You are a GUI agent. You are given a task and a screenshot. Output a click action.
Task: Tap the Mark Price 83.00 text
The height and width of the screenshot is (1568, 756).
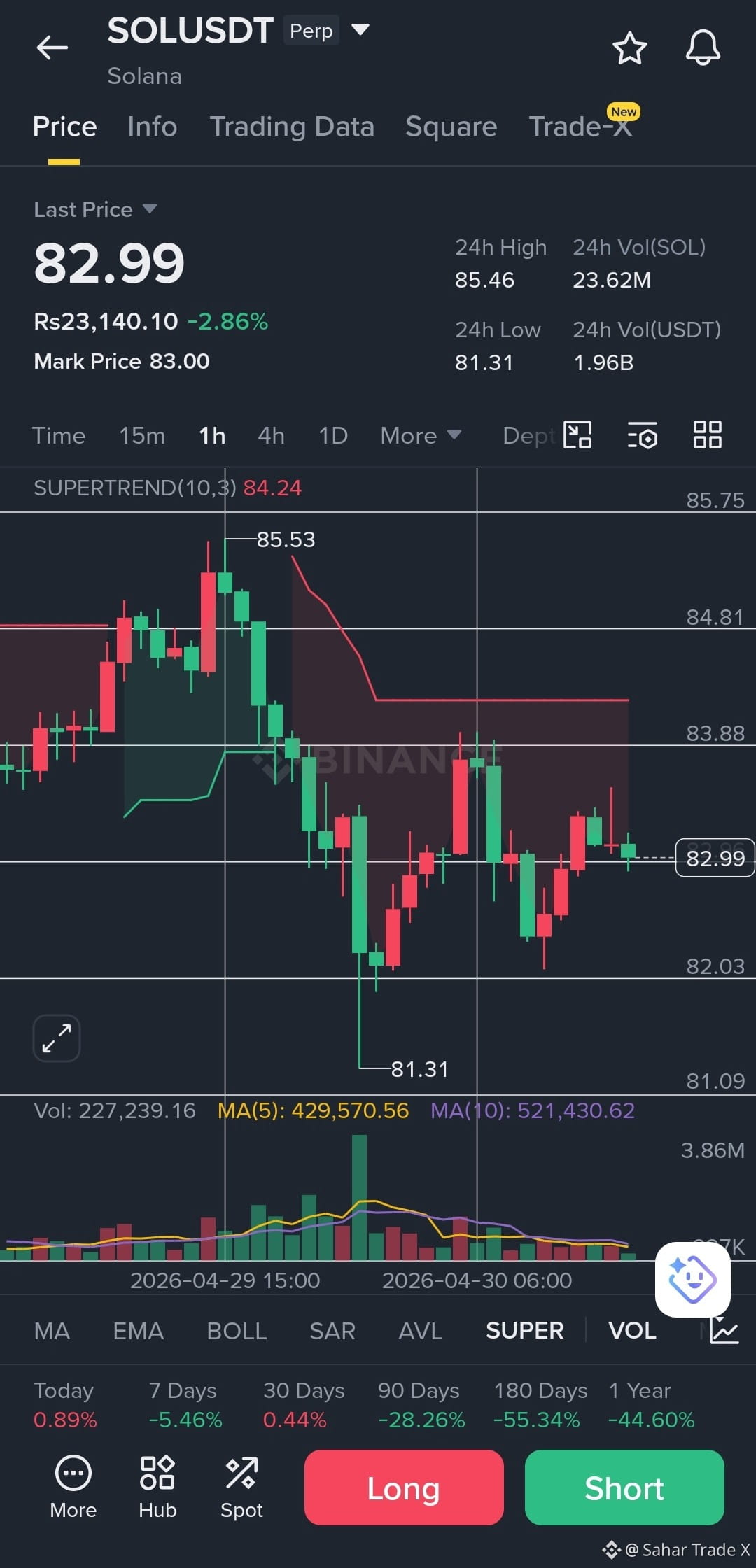[122, 361]
